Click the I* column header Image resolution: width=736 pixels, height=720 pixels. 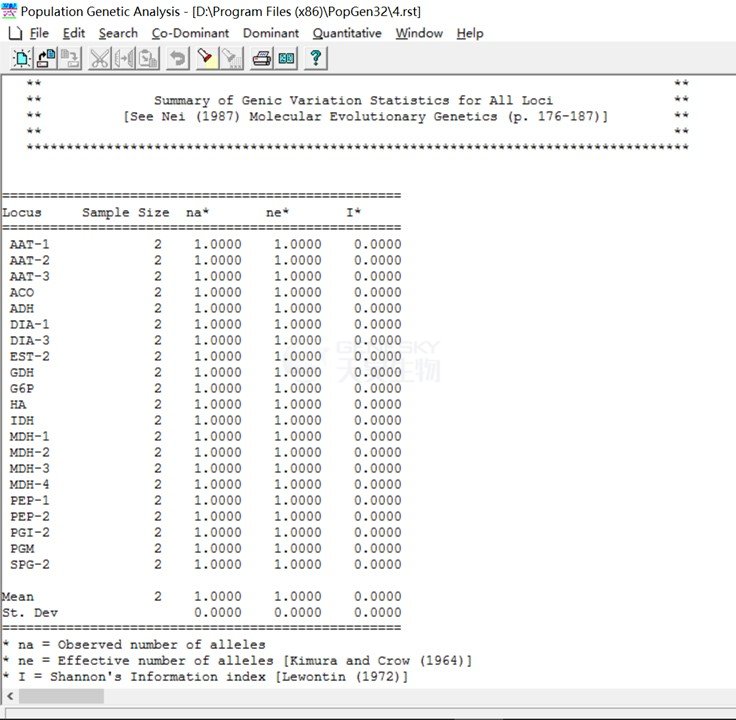tap(353, 213)
